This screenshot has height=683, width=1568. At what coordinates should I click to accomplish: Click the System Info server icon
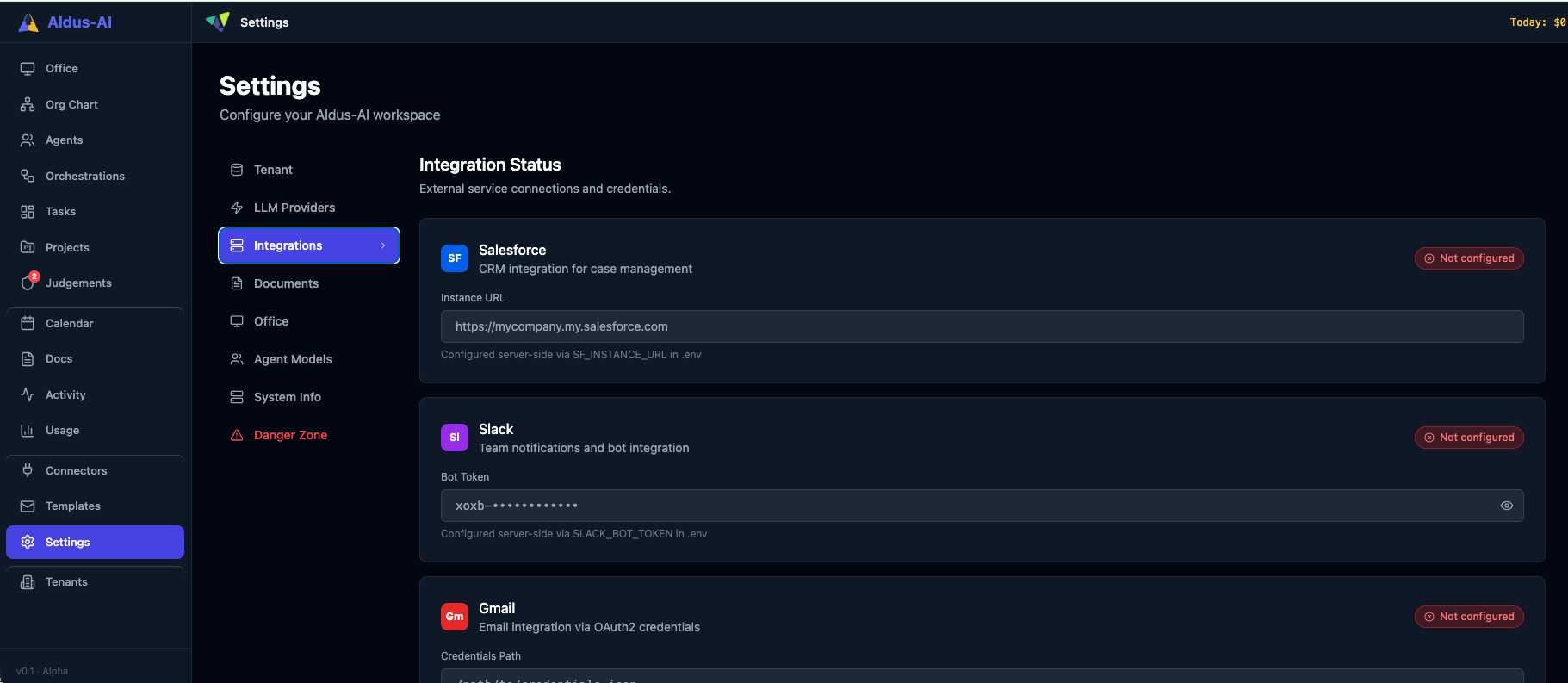pyautogui.click(x=237, y=397)
